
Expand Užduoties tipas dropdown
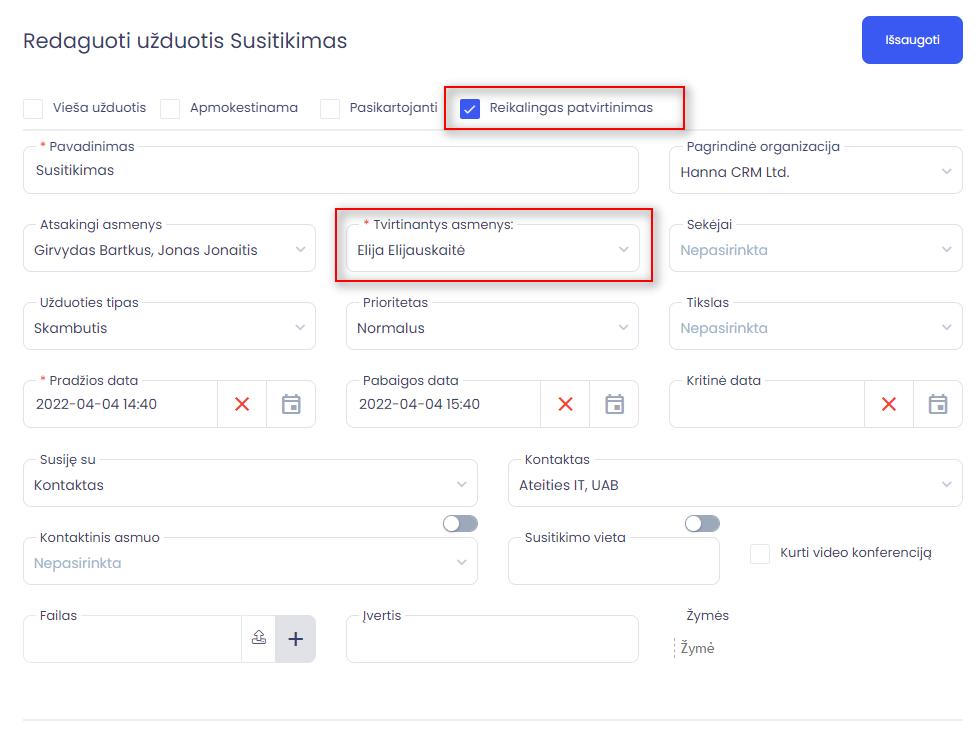(x=169, y=327)
